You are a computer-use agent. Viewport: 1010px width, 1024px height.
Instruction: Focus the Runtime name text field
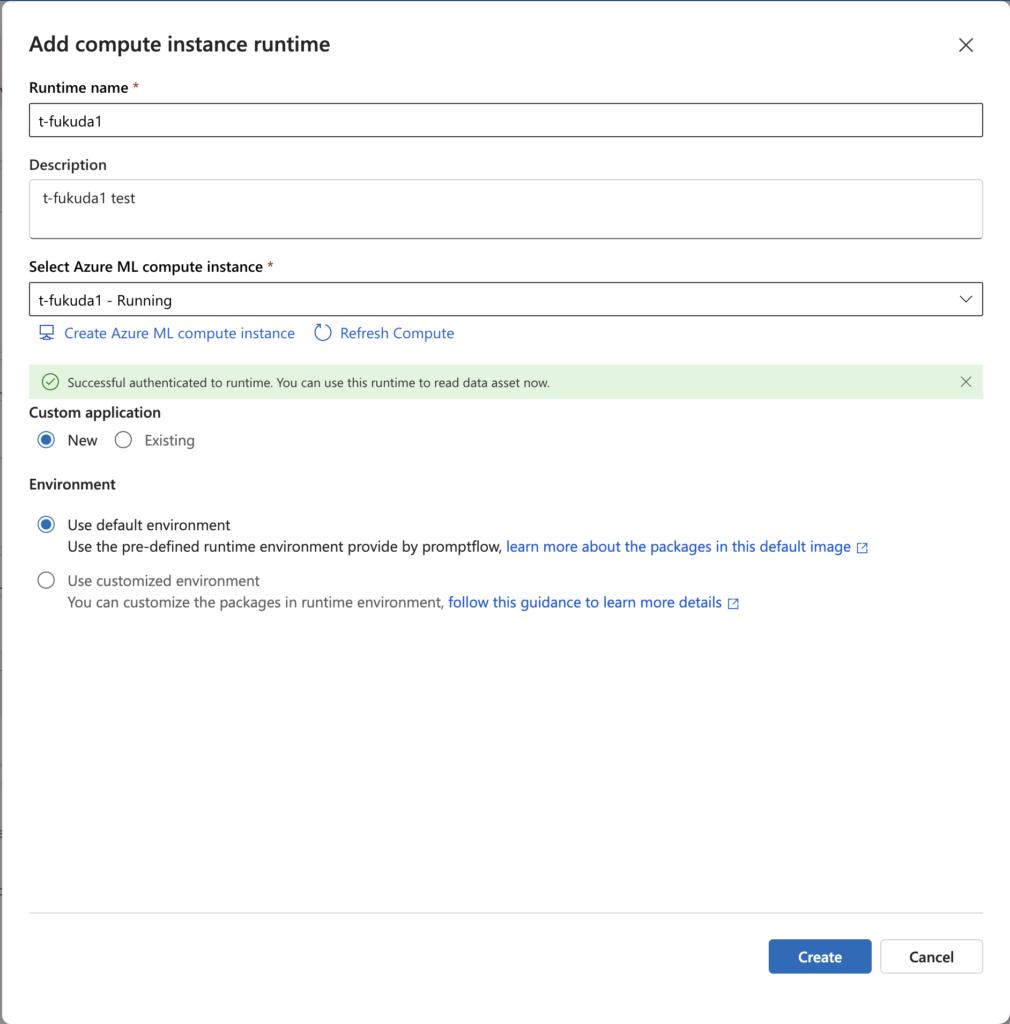505,121
